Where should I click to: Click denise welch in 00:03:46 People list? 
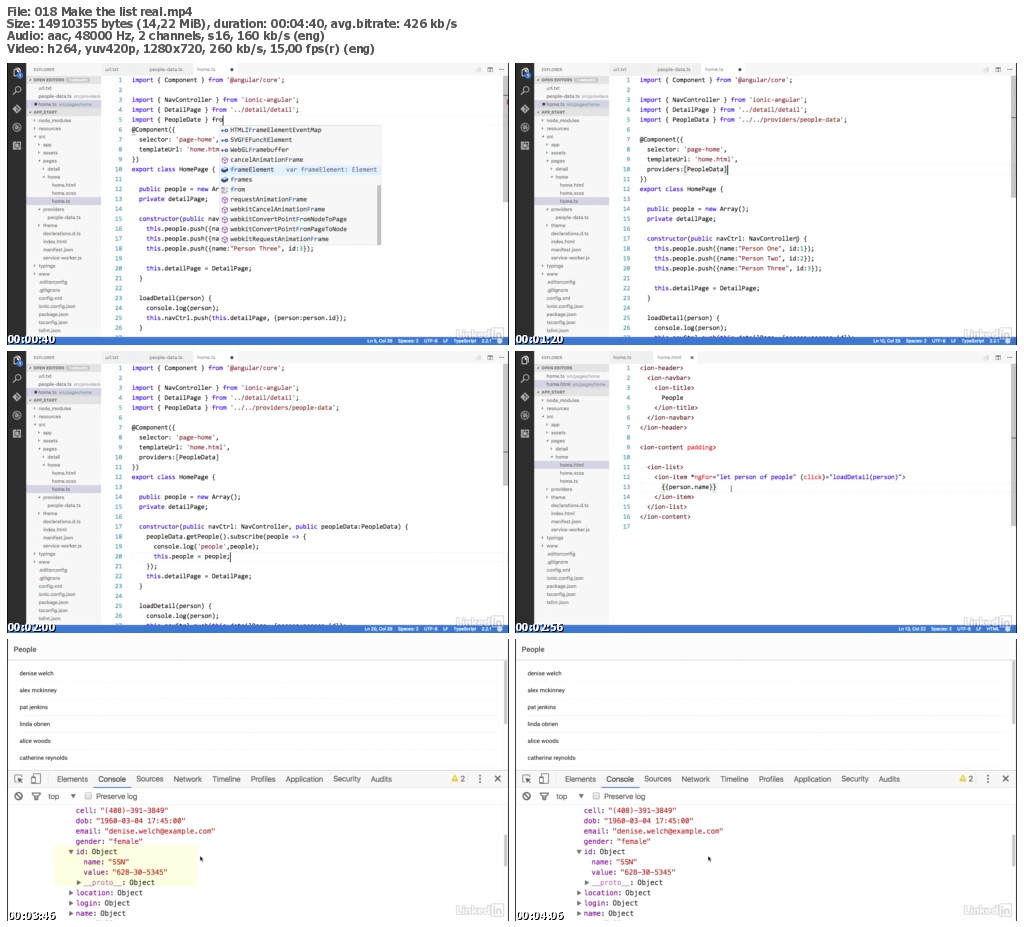click(x=37, y=673)
